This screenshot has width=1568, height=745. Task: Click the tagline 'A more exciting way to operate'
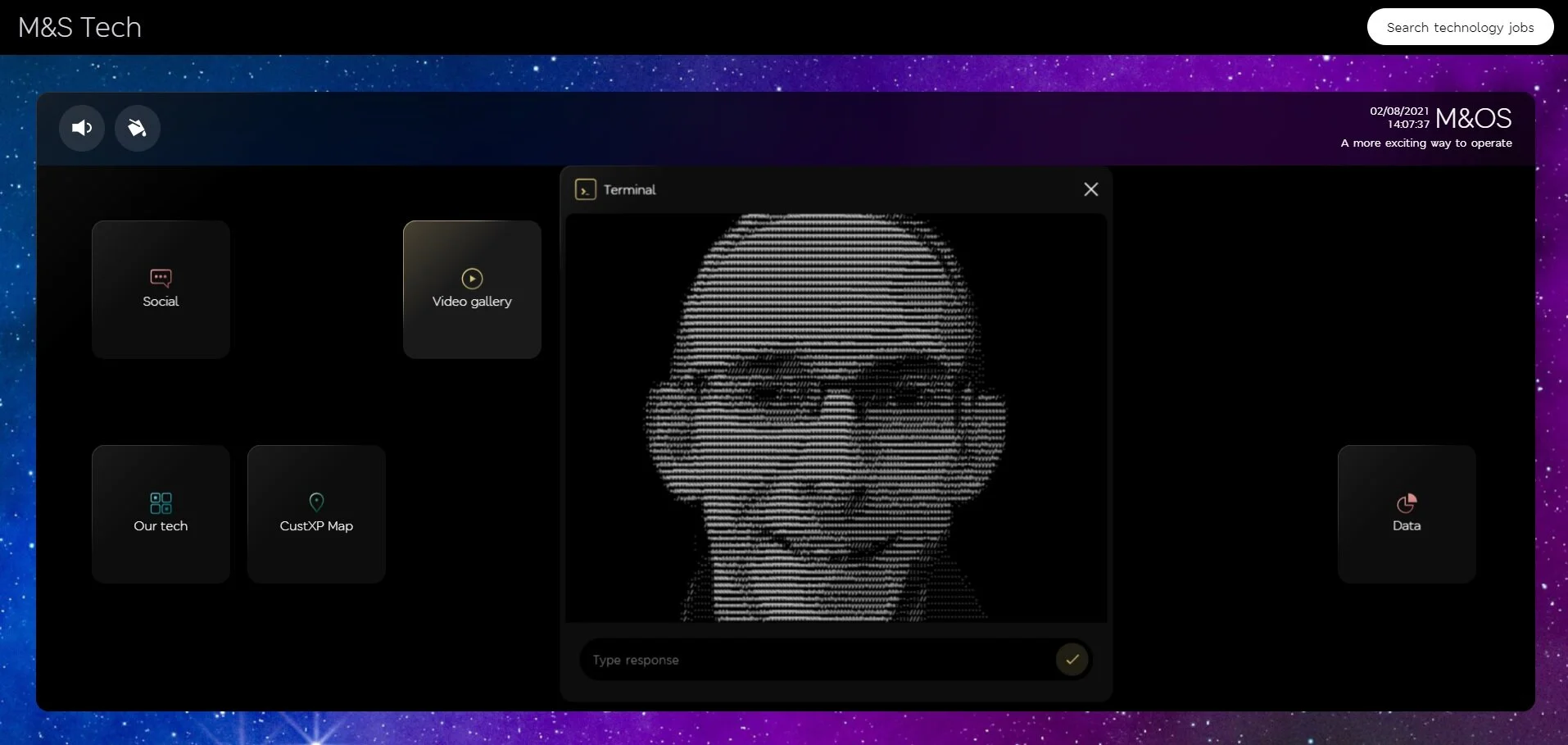1426,143
